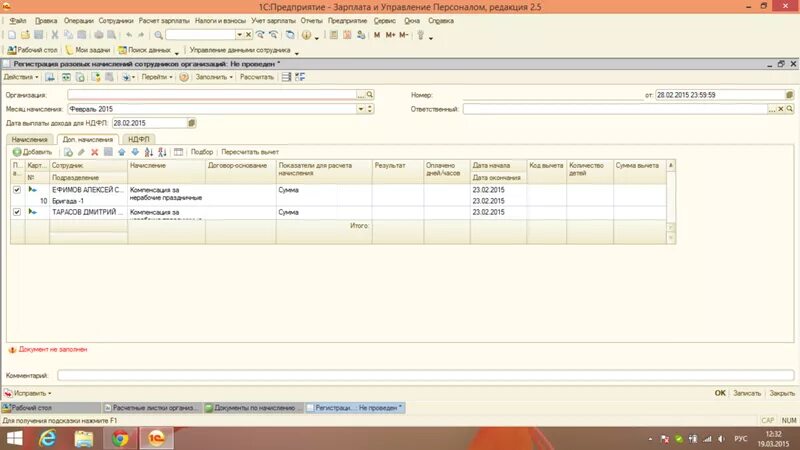Open date picker for Дата выплаты дохода

click(192, 123)
